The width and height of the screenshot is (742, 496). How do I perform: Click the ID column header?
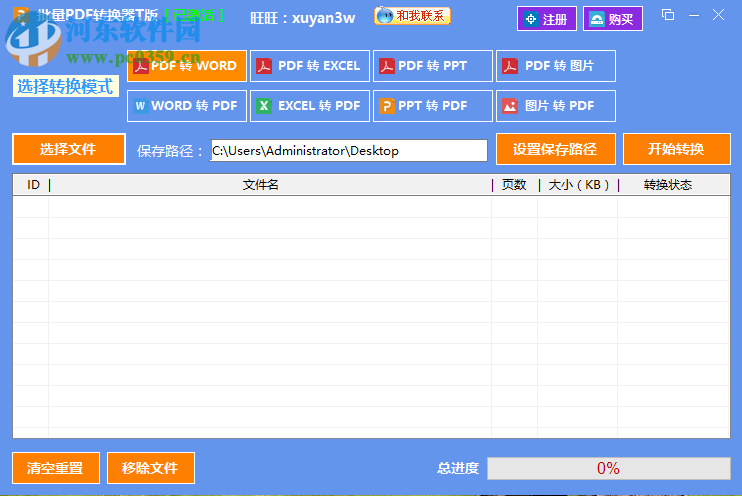click(33, 185)
